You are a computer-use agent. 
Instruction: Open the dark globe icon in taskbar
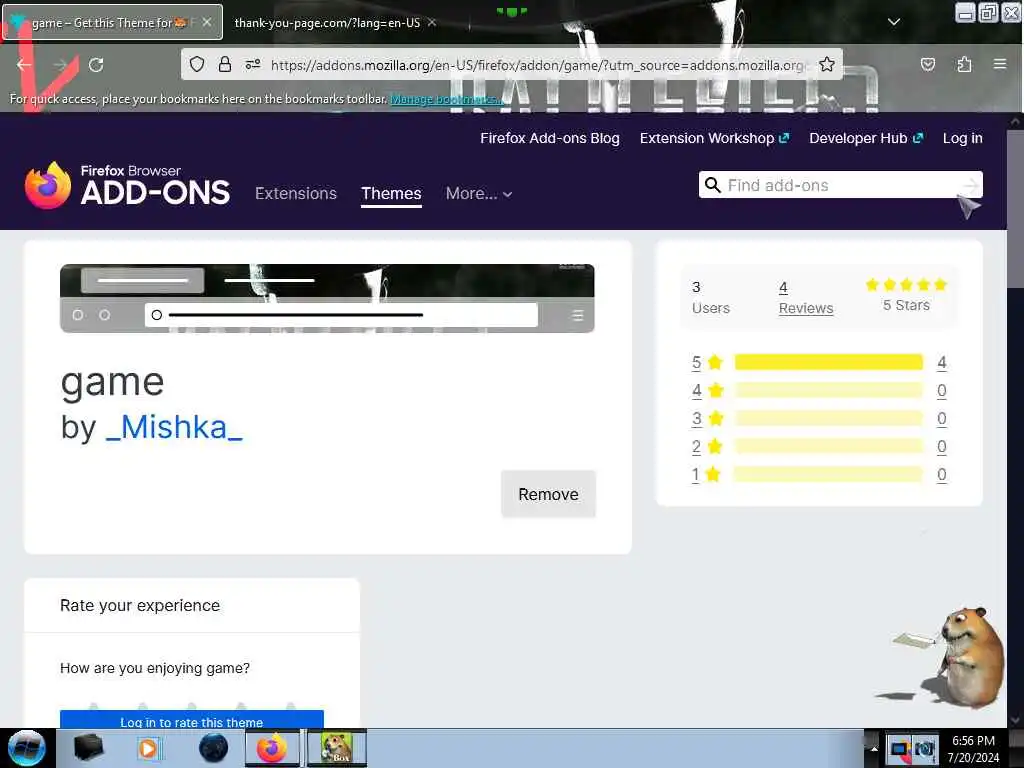point(214,748)
